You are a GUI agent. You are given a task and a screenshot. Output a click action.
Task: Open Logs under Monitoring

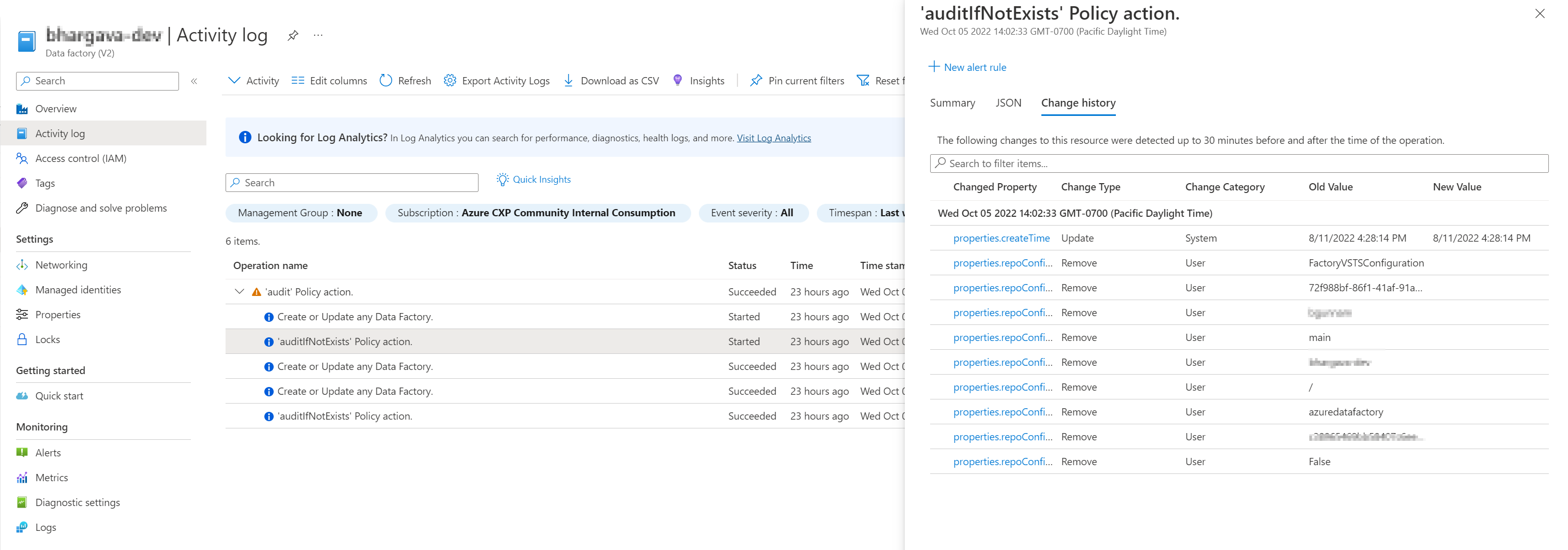46,527
